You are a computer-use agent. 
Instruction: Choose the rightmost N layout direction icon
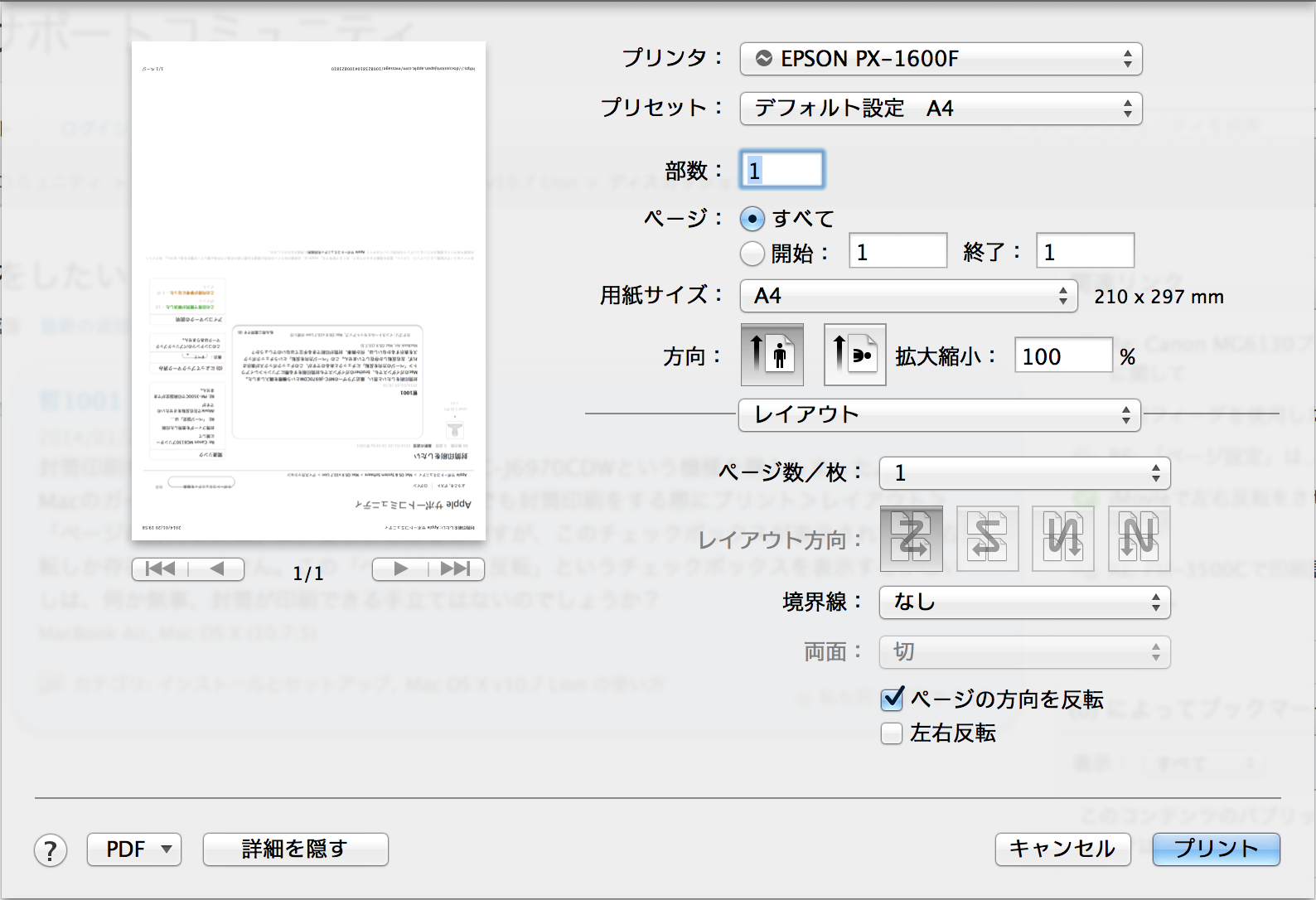[x=1139, y=539]
